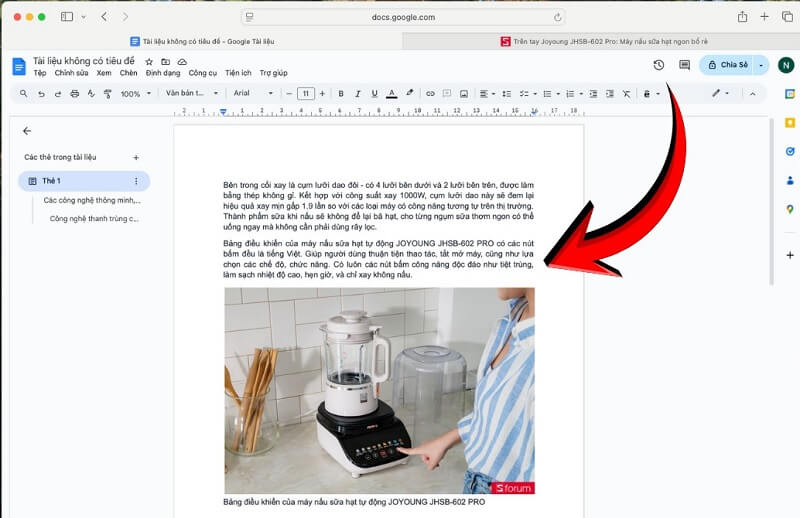This screenshot has height=518, width=800.
Task: Open the Tiện ích menu
Action: point(238,73)
